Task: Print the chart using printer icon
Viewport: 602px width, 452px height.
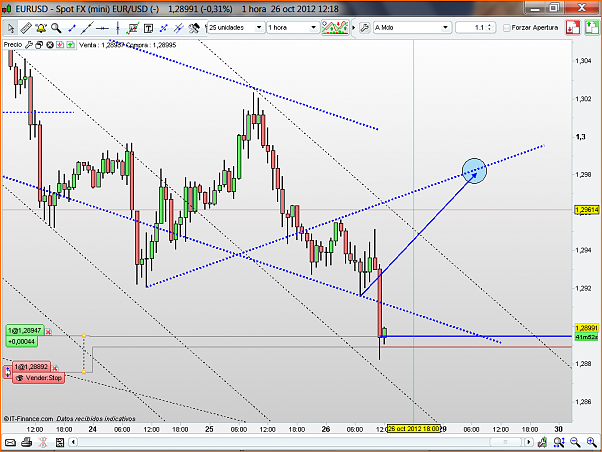Action: (26, 443)
